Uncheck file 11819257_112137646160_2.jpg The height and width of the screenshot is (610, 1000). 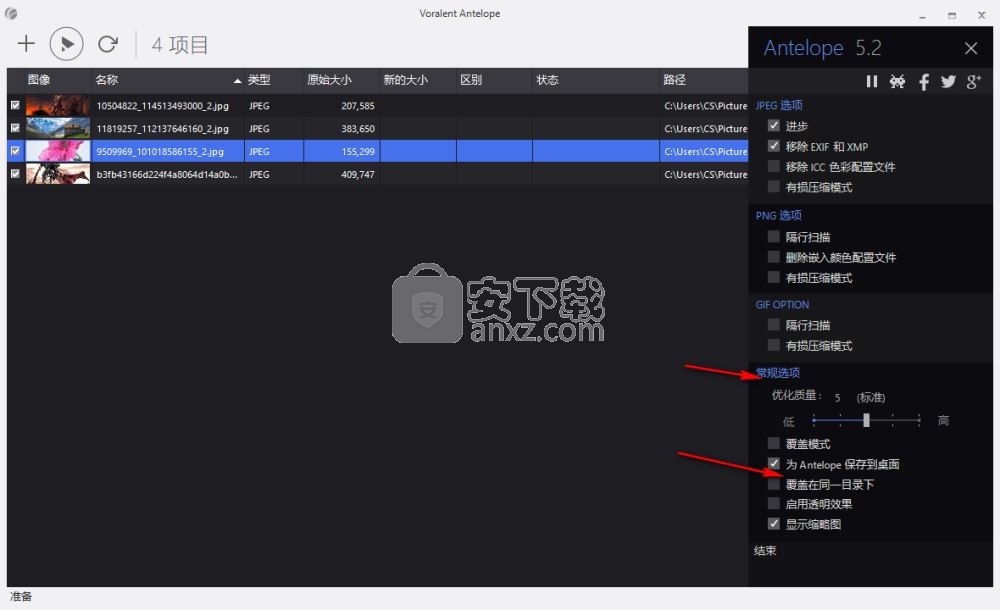[15, 128]
